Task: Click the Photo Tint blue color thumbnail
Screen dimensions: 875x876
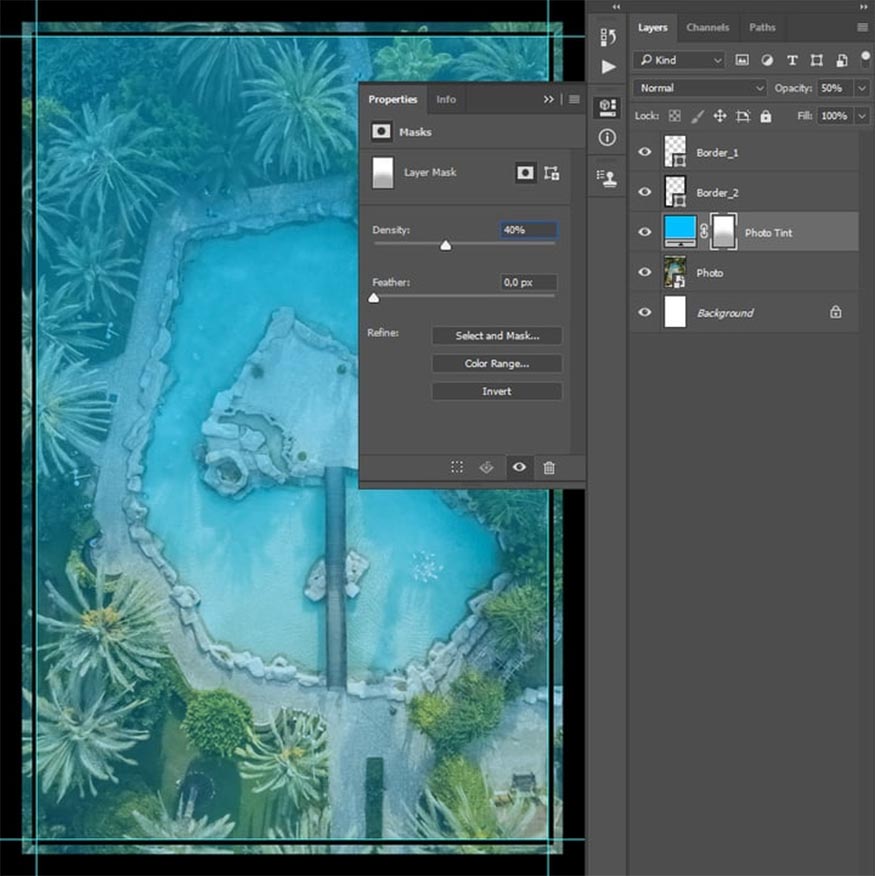Action: [680, 231]
